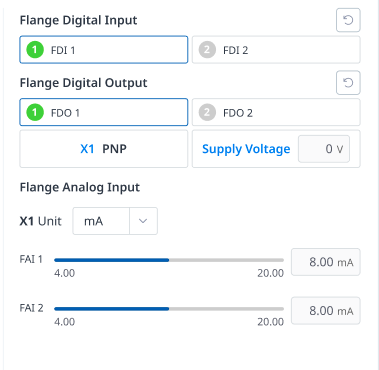Select the FAI 2 8.00 mA field
Image resolution: width=379 pixels, height=370 pixels.
pos(326,311)
